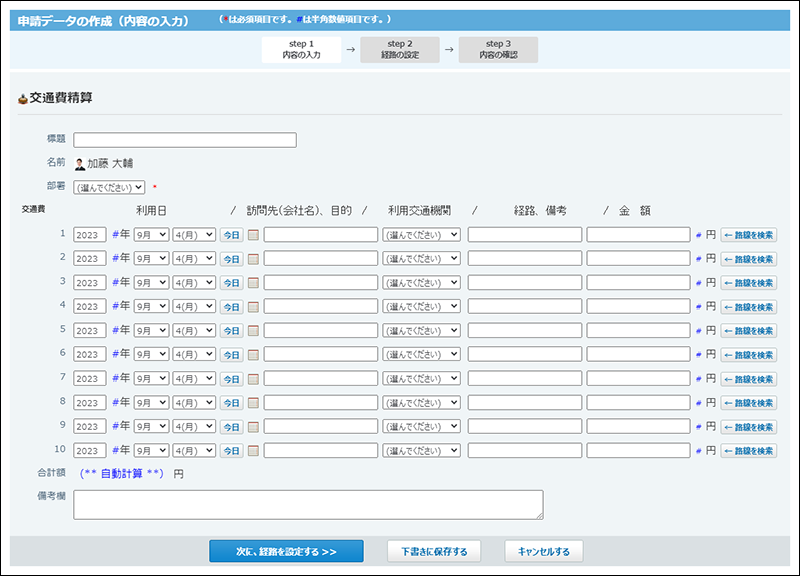The image size is (800, 576).
Task: Select the step 2 経路の設定 tab
Action: point(400,49)
